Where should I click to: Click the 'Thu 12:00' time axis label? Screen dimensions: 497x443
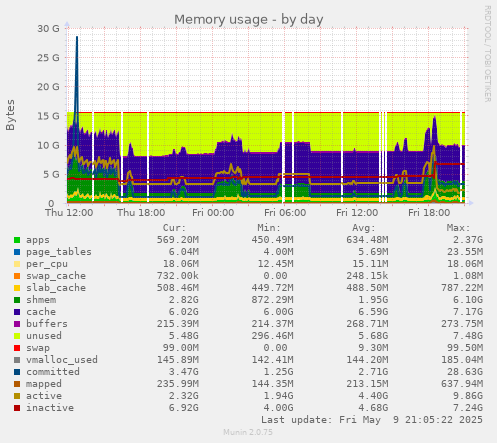(x=69, y=213)
